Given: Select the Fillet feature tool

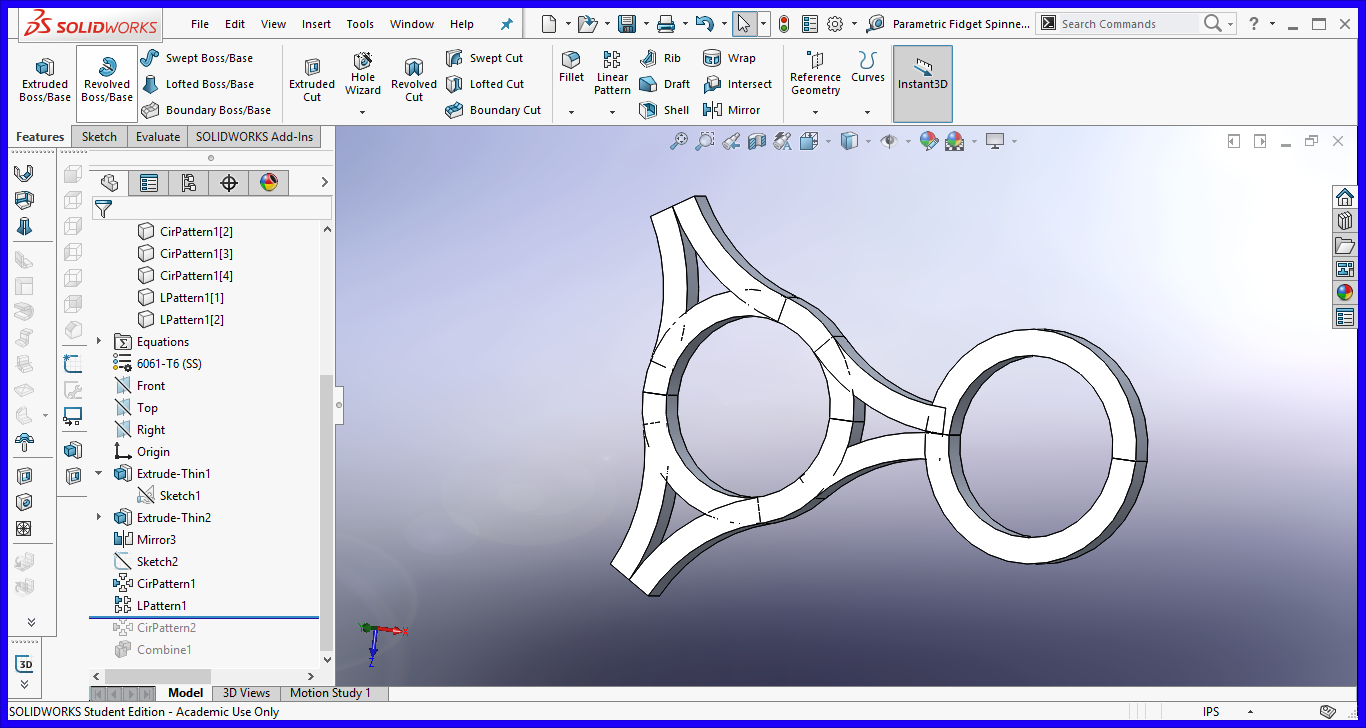Looking at the screenshot, I should pyautogui.click(x=571, y=70).
